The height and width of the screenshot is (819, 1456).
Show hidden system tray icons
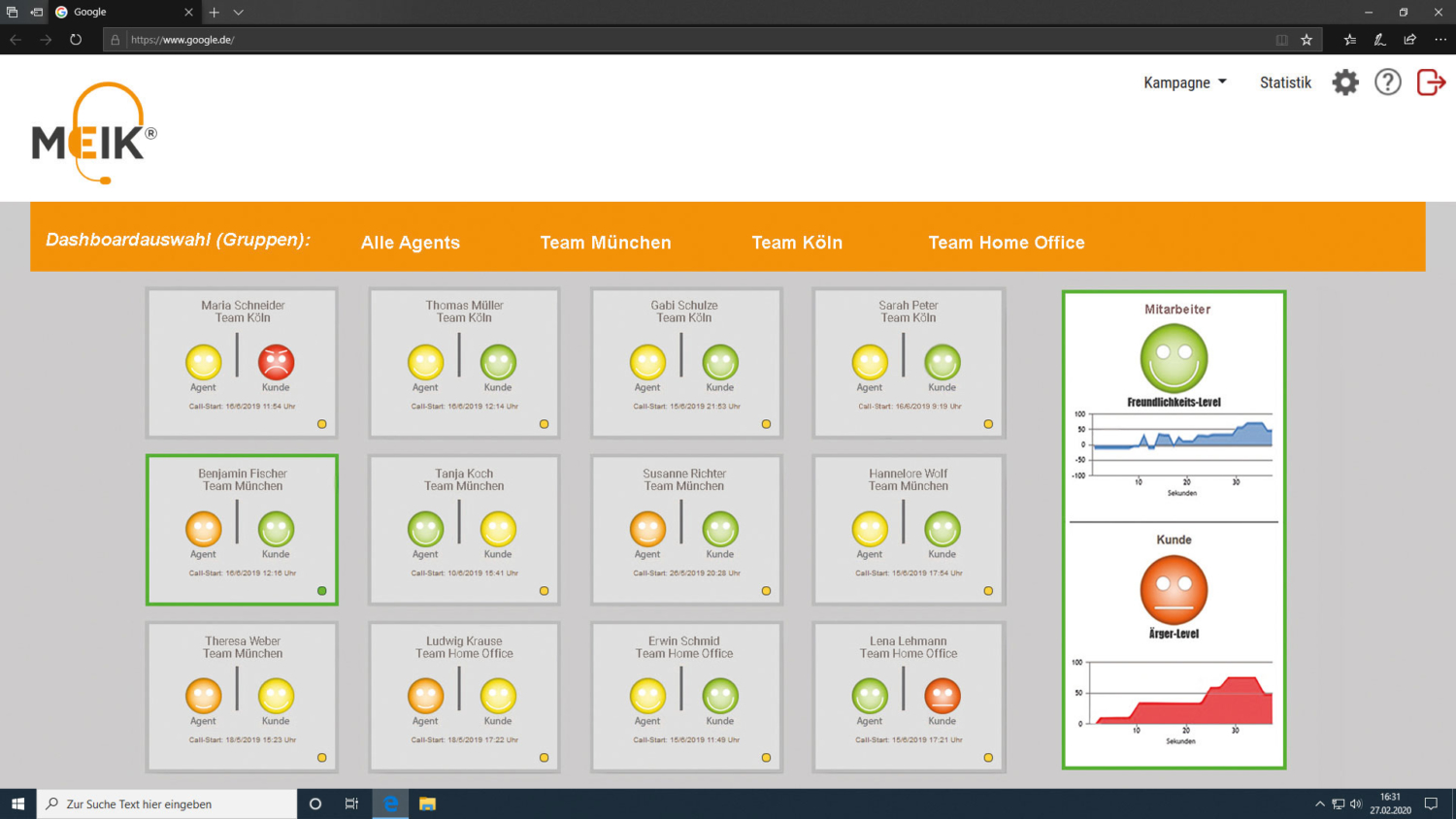click(1319, 803)
